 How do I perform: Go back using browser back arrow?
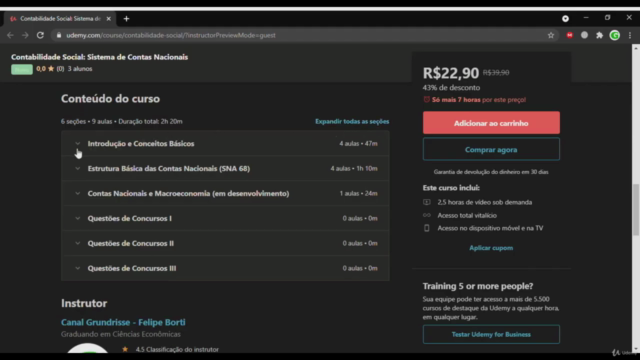pyautogui.click(x=10, y=36)
